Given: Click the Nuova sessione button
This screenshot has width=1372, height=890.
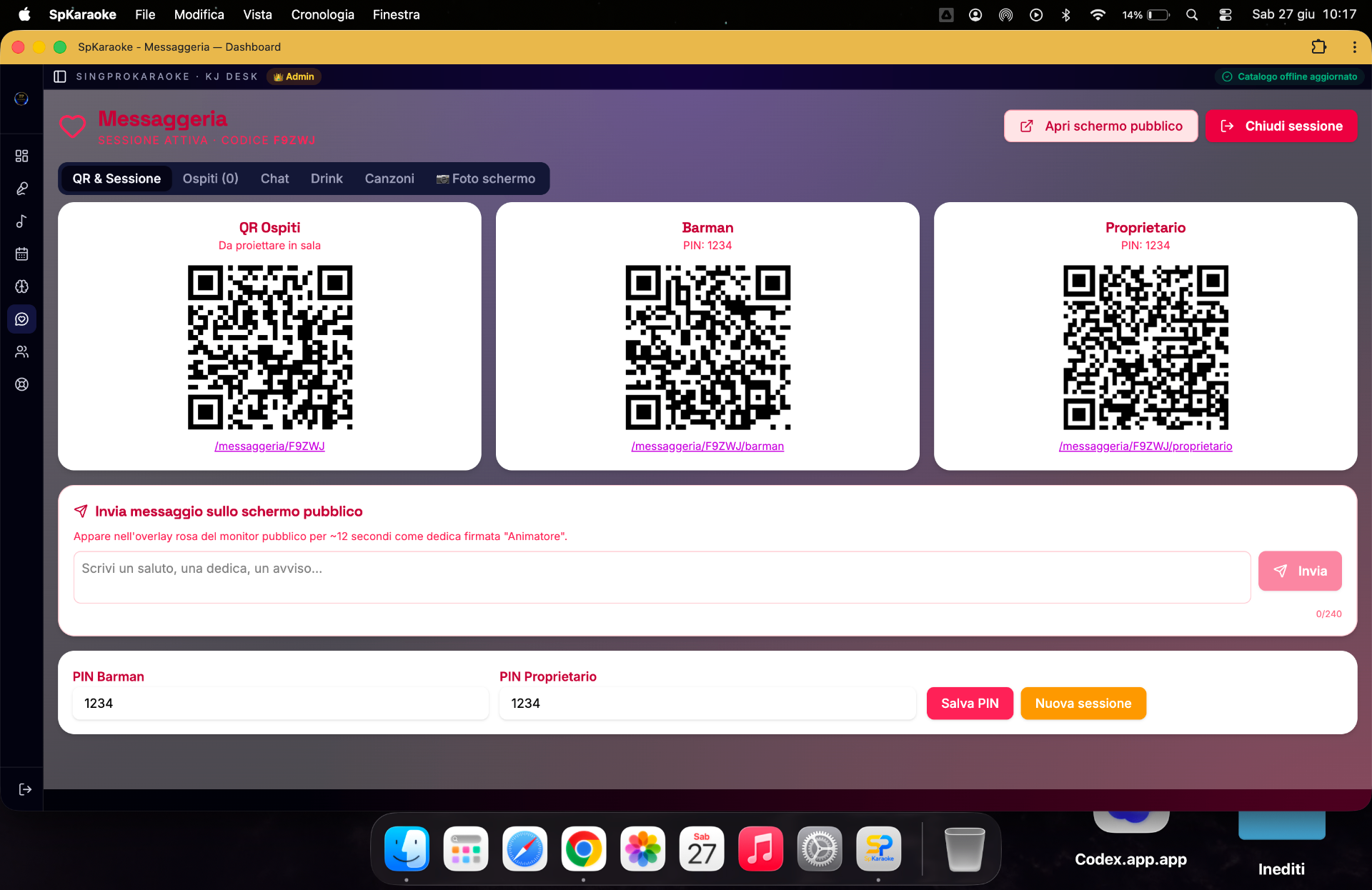Looking at the screenshot, I should point(1083,704).
